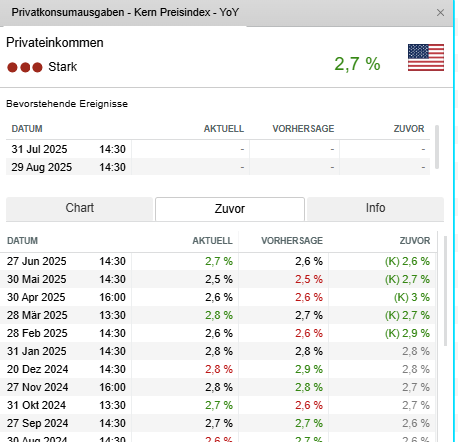Viewport: 458px width, 442px height.
Task: Click the DATUM header in history table
Action: (x=22, y=241)
